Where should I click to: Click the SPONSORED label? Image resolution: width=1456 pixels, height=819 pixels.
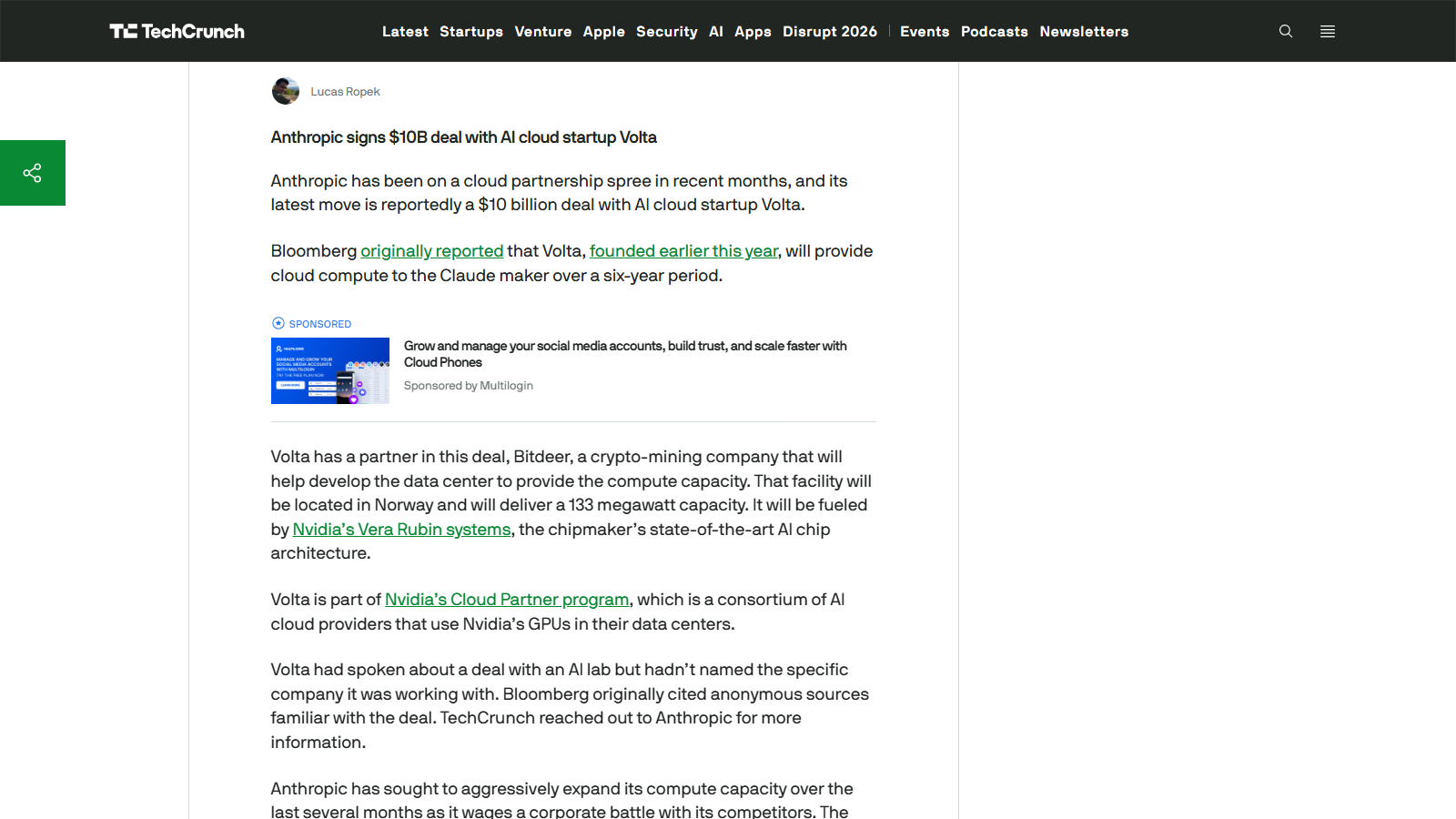pyautogui.click(x=320, y=324)
